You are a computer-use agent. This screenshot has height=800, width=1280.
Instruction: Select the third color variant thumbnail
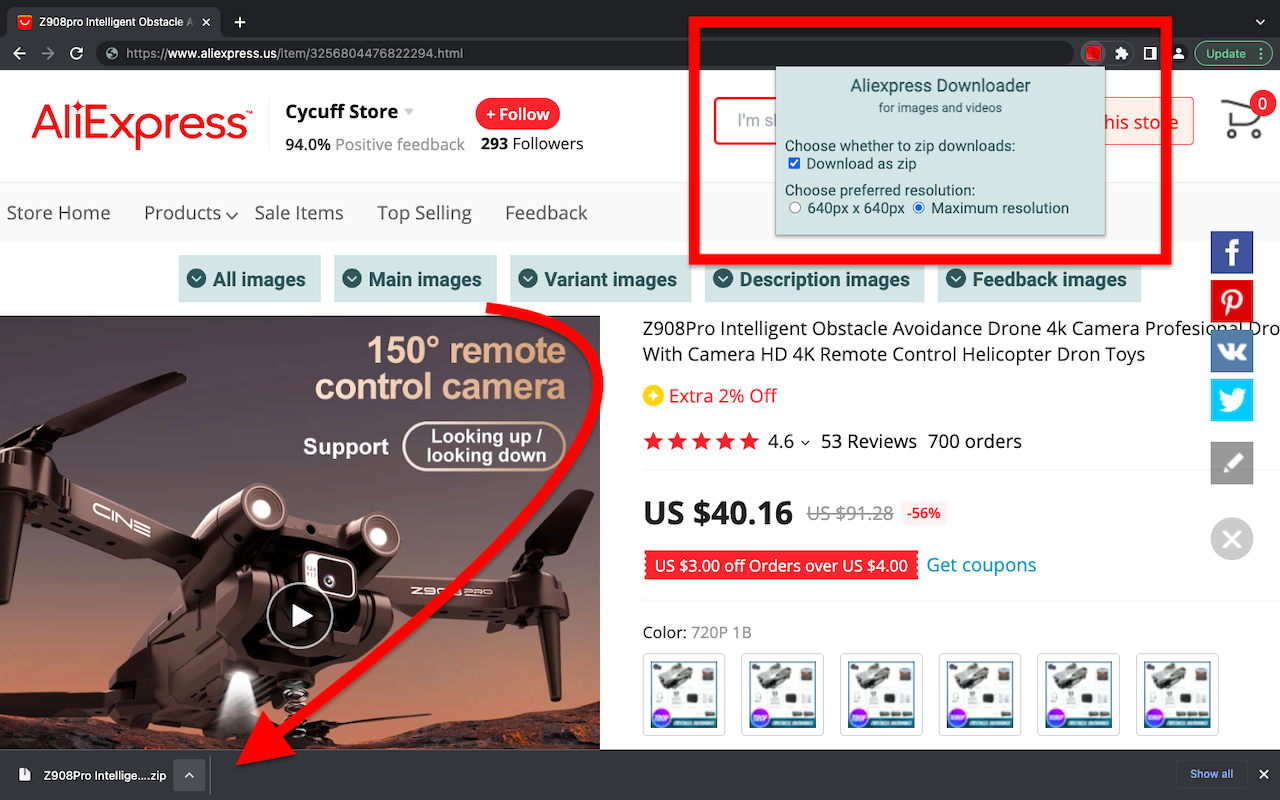[x=882, y=694]
